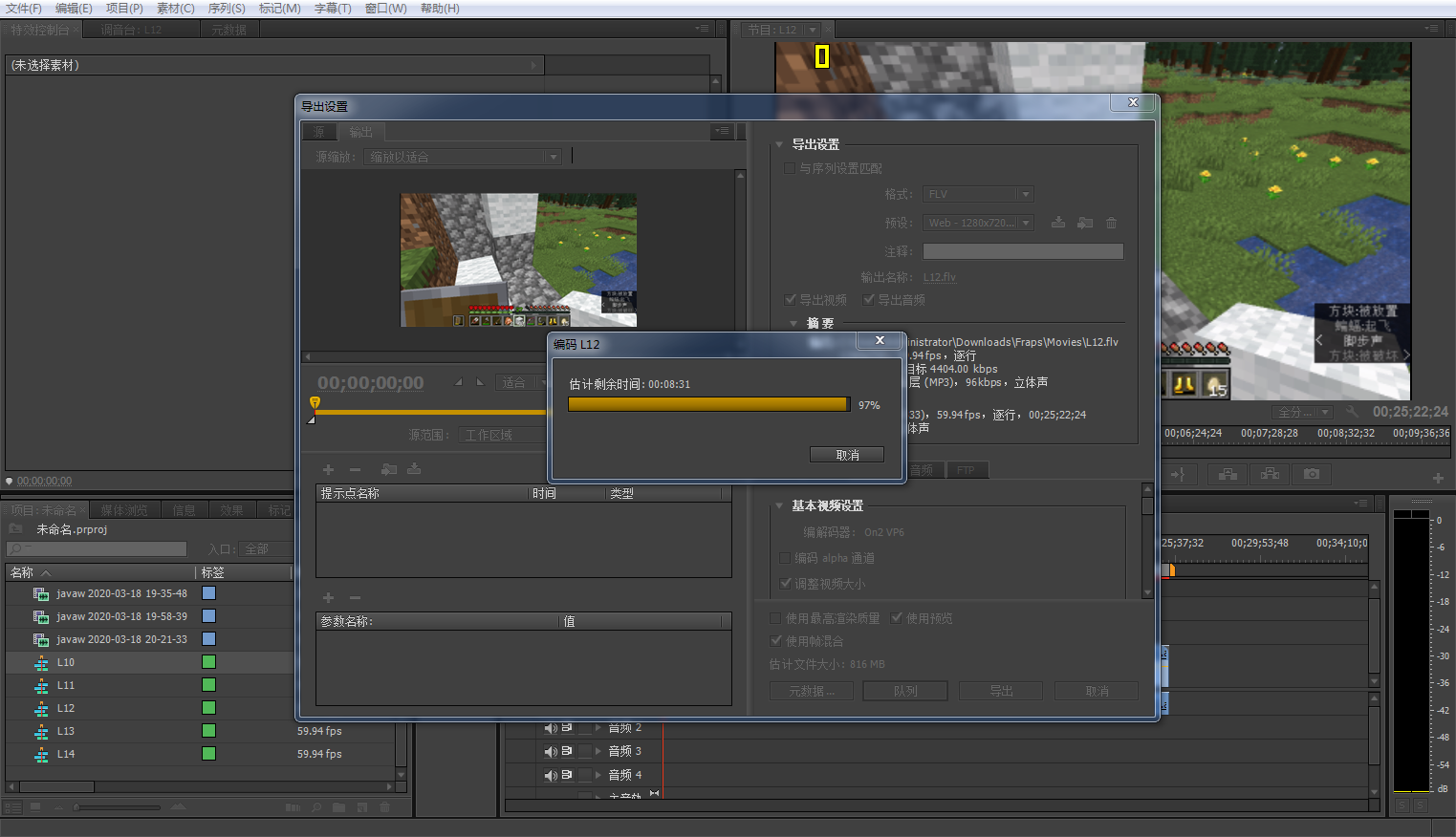Open Sequence menu
The image size is (1456, 837).
(227, 8)
